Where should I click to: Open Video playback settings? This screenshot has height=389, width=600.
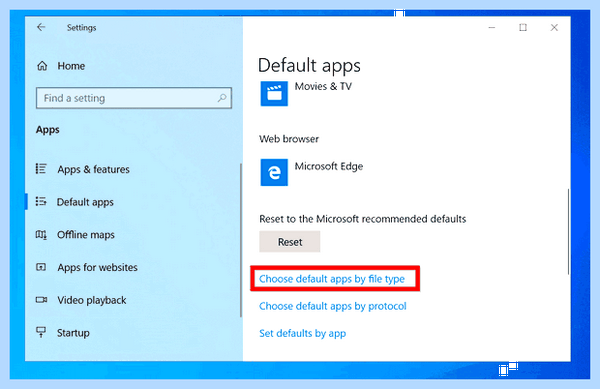pyautogui.click(x=92, y=300)
